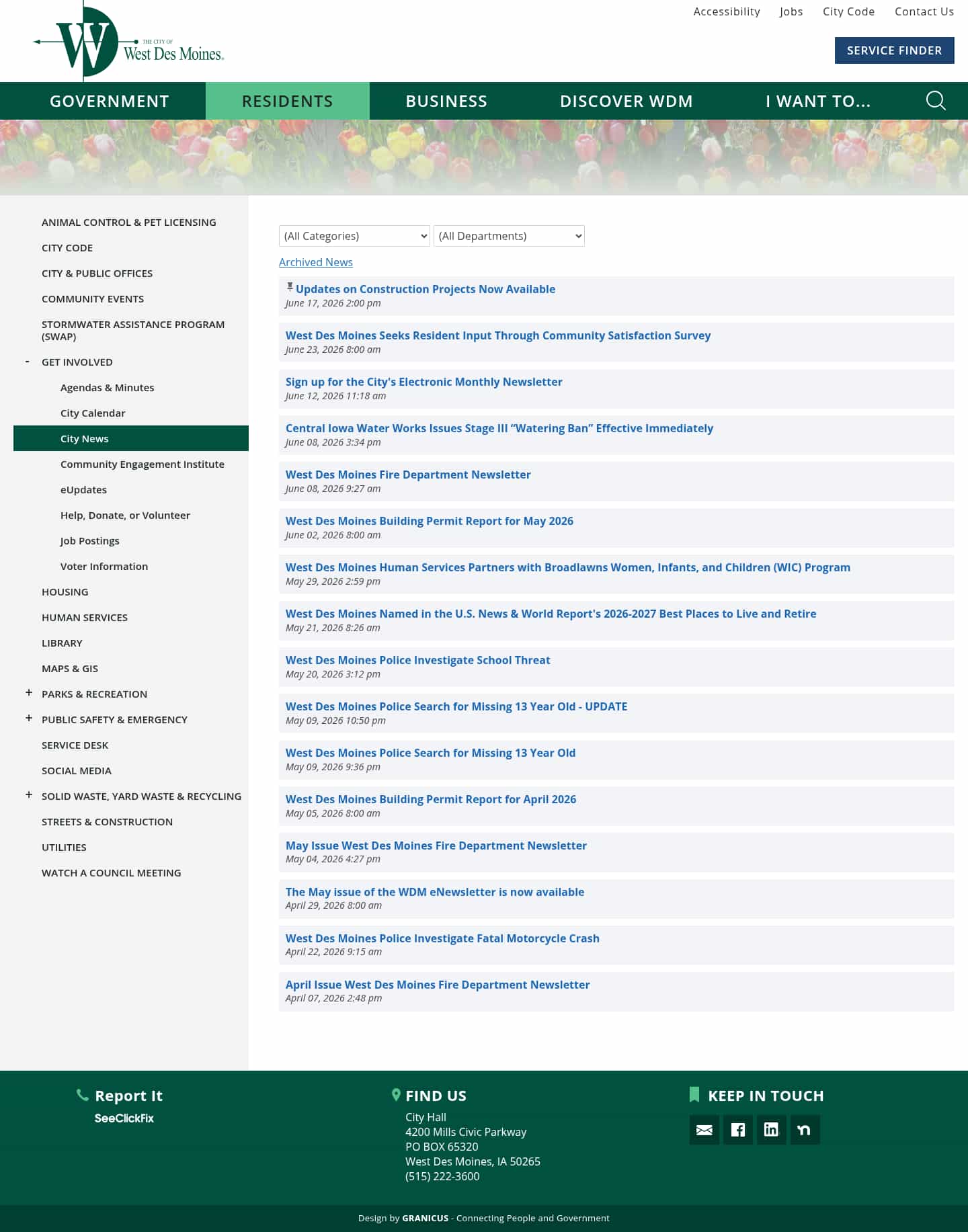Click the Service Finder button

[894, 50]
